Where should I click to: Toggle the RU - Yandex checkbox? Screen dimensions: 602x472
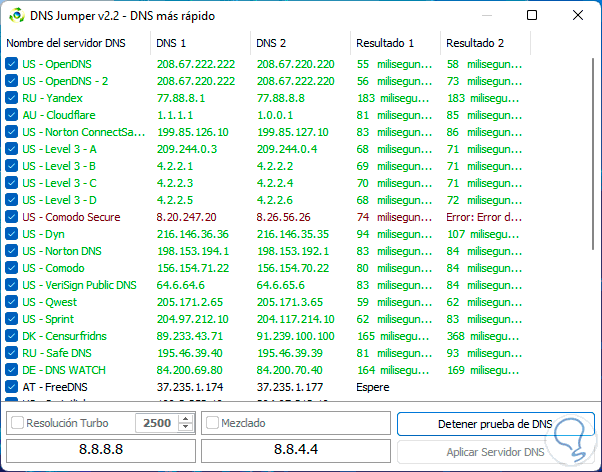click(x=12, y=98)
